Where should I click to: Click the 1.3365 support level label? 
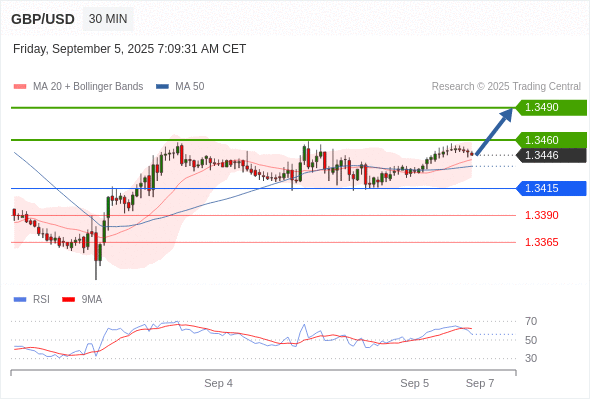(x=541, y=242)
